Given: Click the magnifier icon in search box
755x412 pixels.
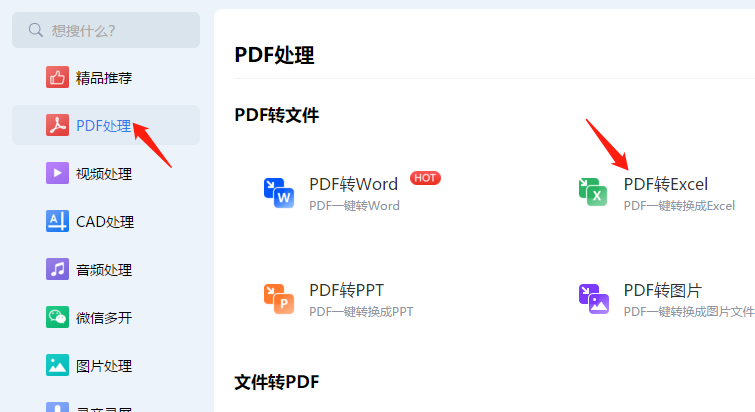Looking at the screenshot, I should point(36,30).
